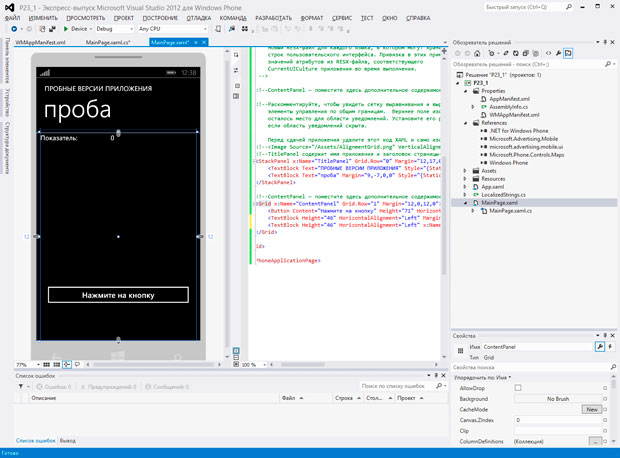Screen dimensions: 620x458
Task: Switch to the WMAppManifest.xml tab
Action: (x=40, y=42)
